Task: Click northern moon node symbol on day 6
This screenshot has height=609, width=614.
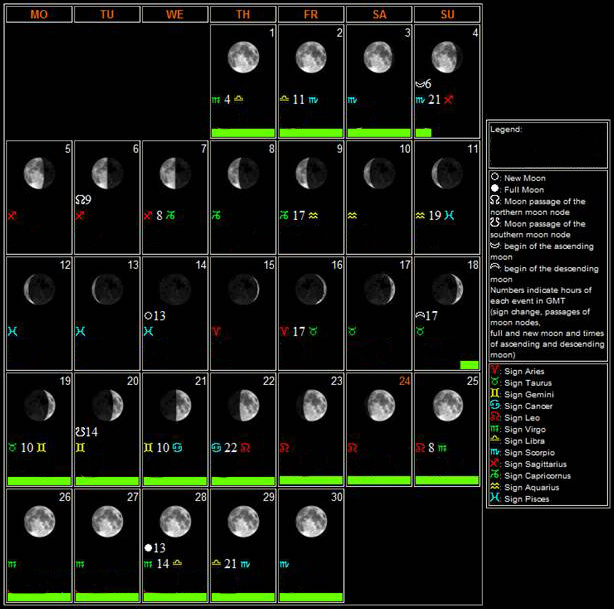Action: tap(80, 199)
